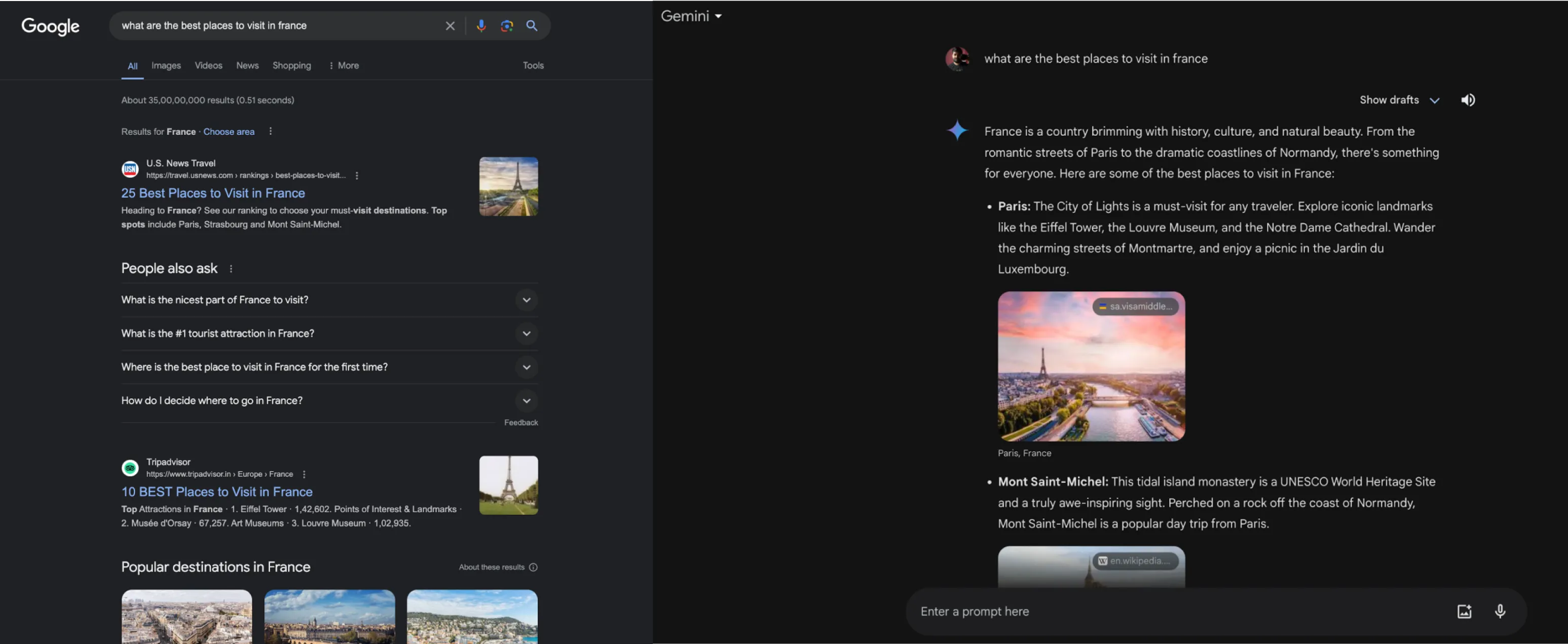The image size is (1568, 644).
Task: Switch to the Shopping tab
Action: [x=291, y=66]
